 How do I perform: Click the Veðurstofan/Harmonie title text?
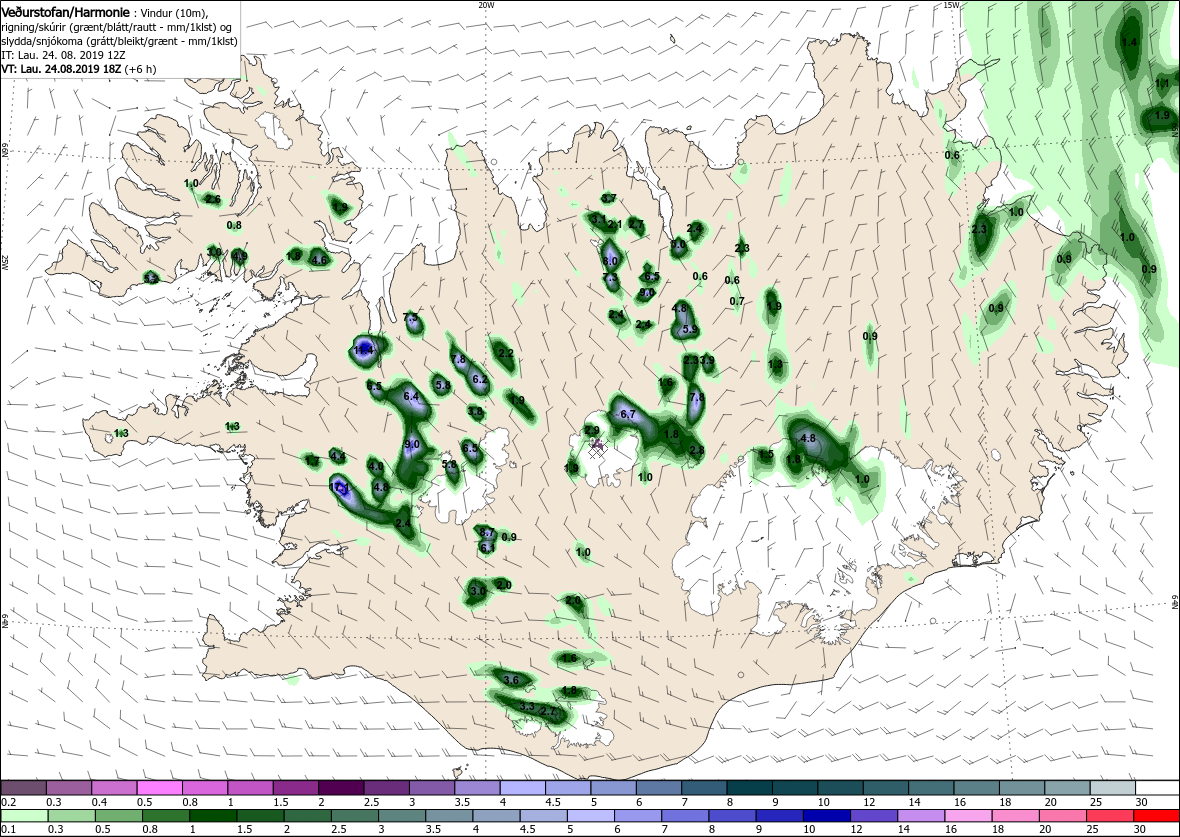tap(65, 12)
